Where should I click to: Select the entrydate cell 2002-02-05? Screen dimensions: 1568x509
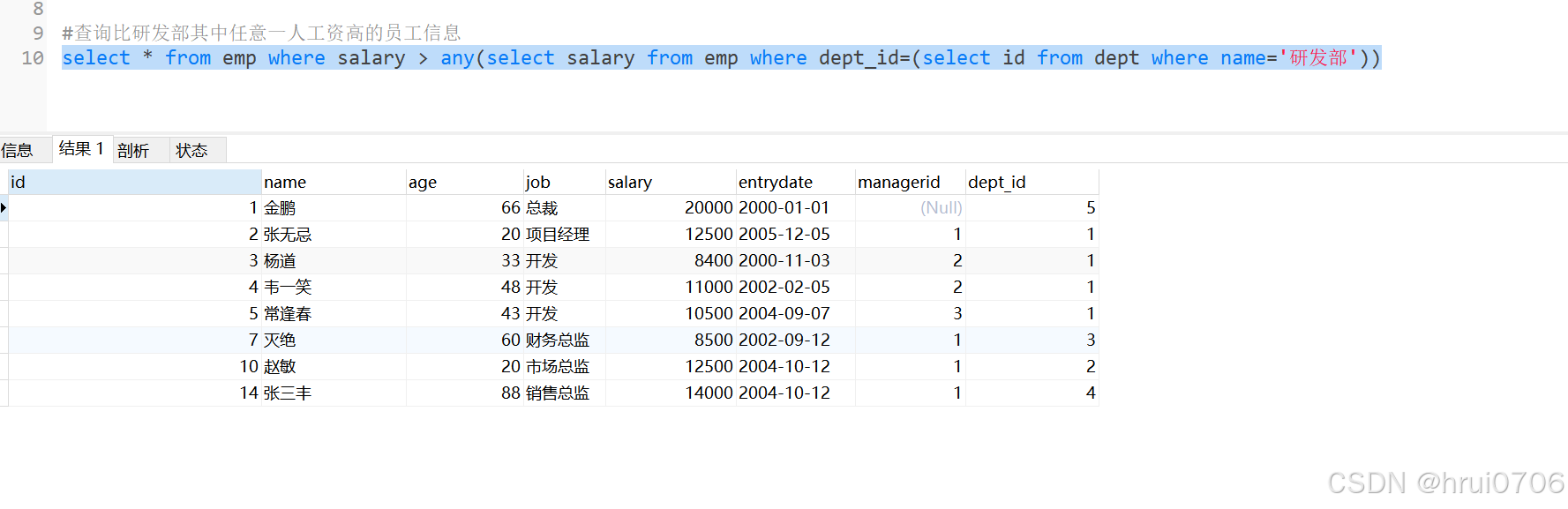[796, 288]
